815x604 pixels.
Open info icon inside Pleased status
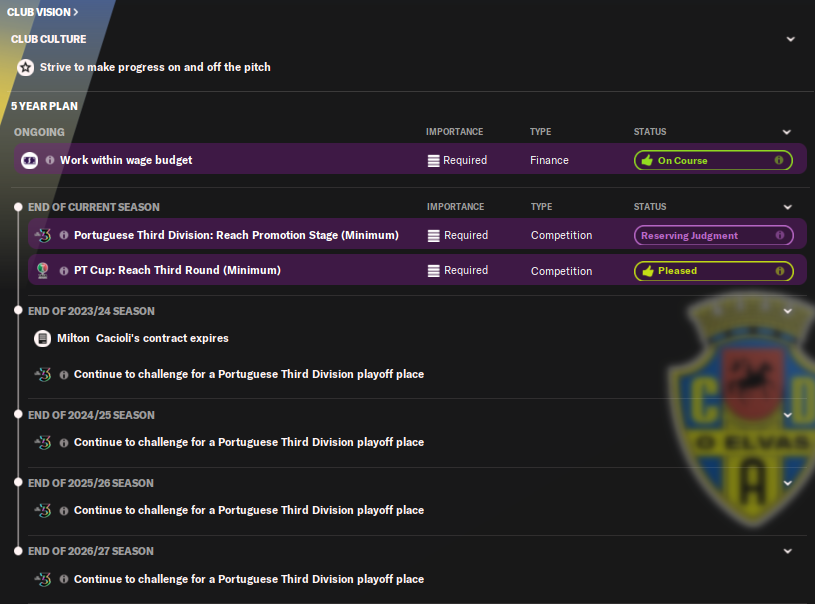click(780, 271)
